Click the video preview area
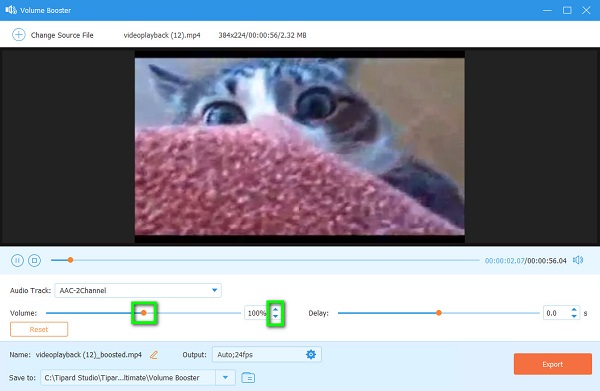This screenshot has width=600, height=391. pos(300,147)
